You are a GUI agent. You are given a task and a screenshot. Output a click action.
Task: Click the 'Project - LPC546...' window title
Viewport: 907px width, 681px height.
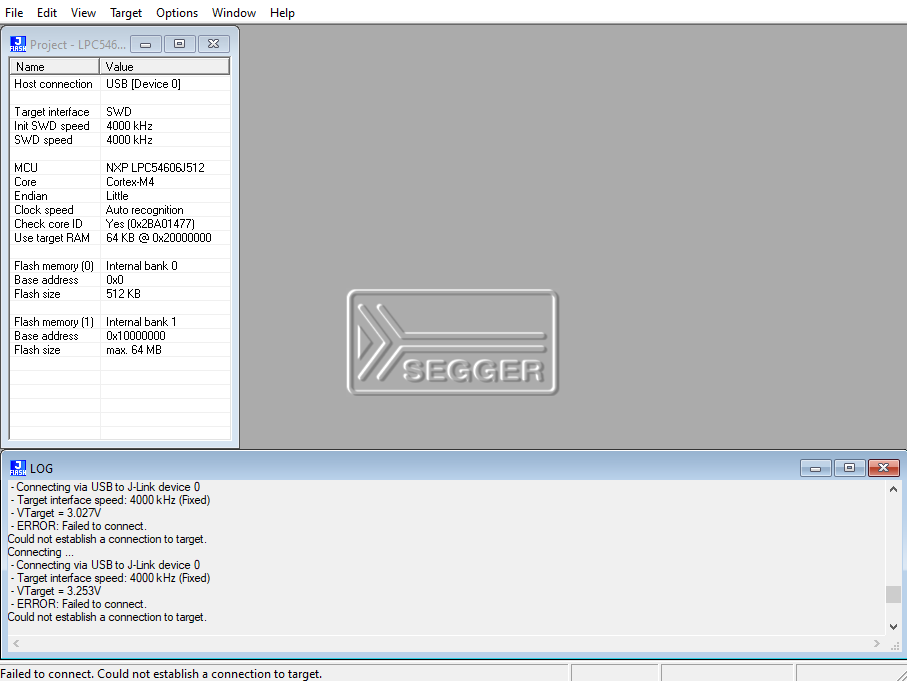click(78, 45)
